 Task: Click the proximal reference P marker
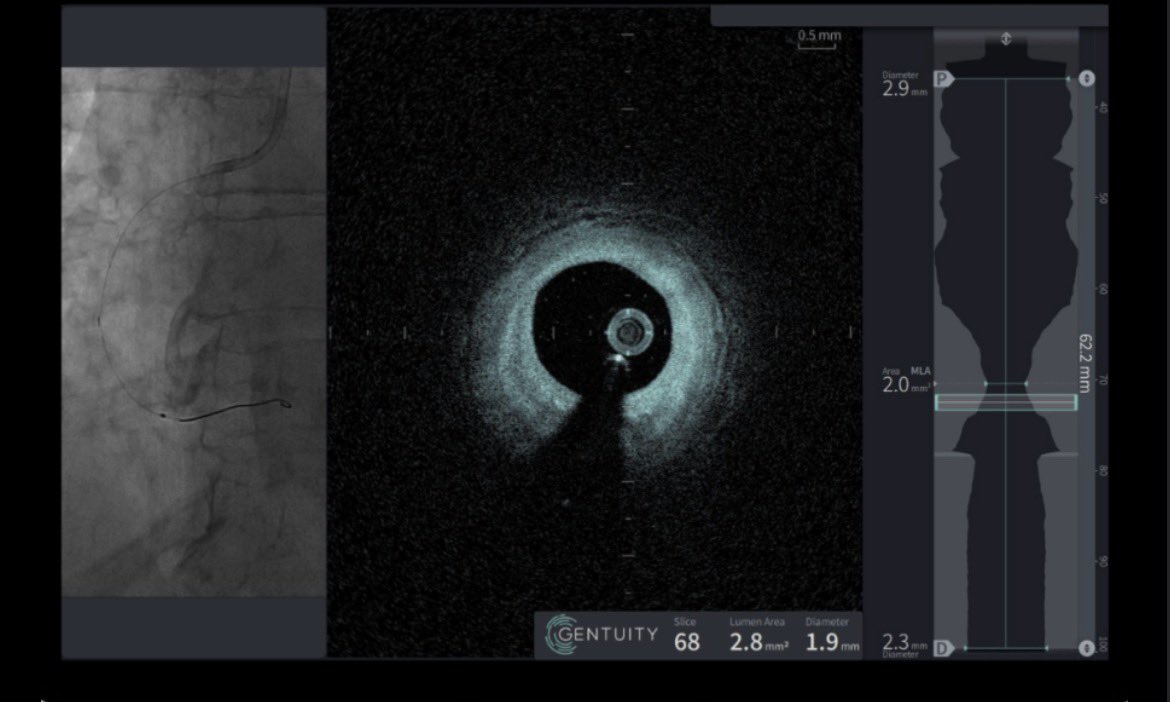tap(944, 78)
